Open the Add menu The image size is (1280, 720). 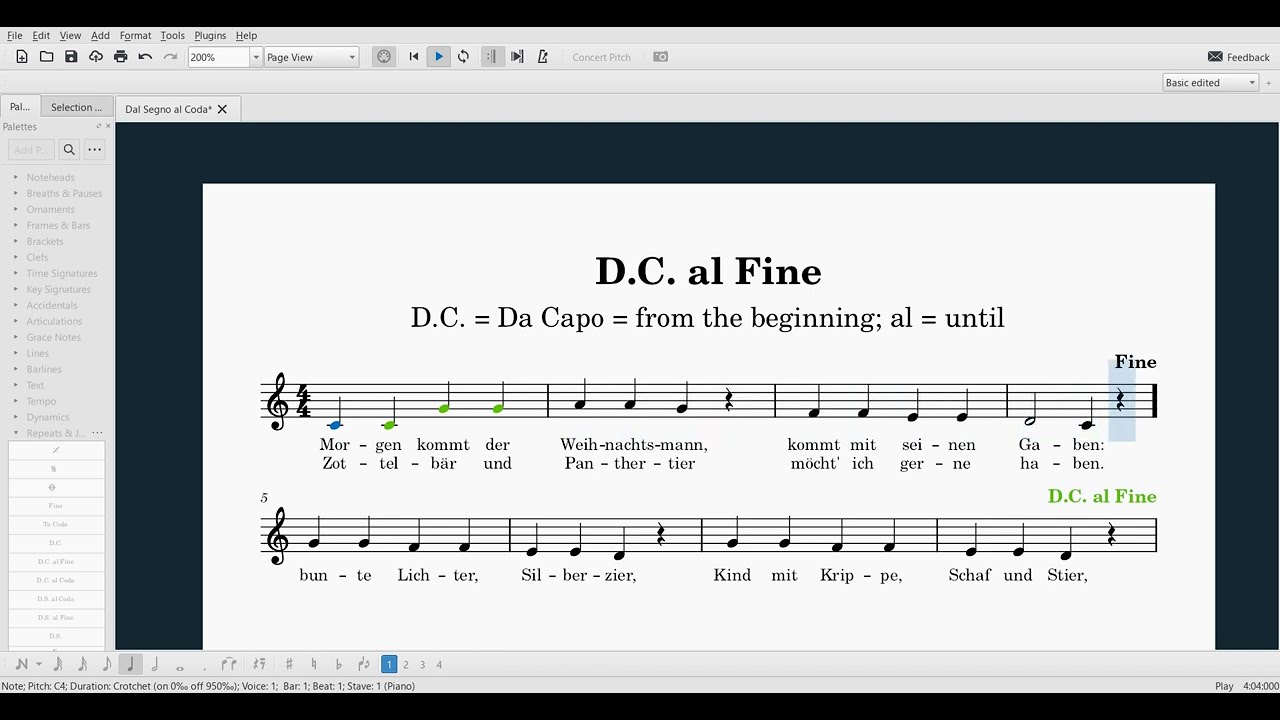(x=100, y=35)
